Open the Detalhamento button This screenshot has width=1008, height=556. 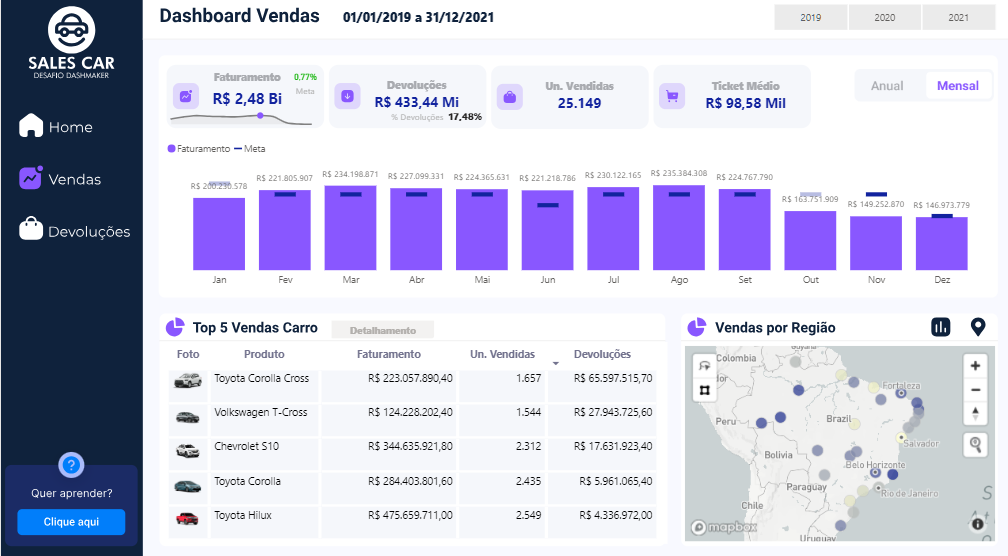pyautogui.click(x=382, y=330)
